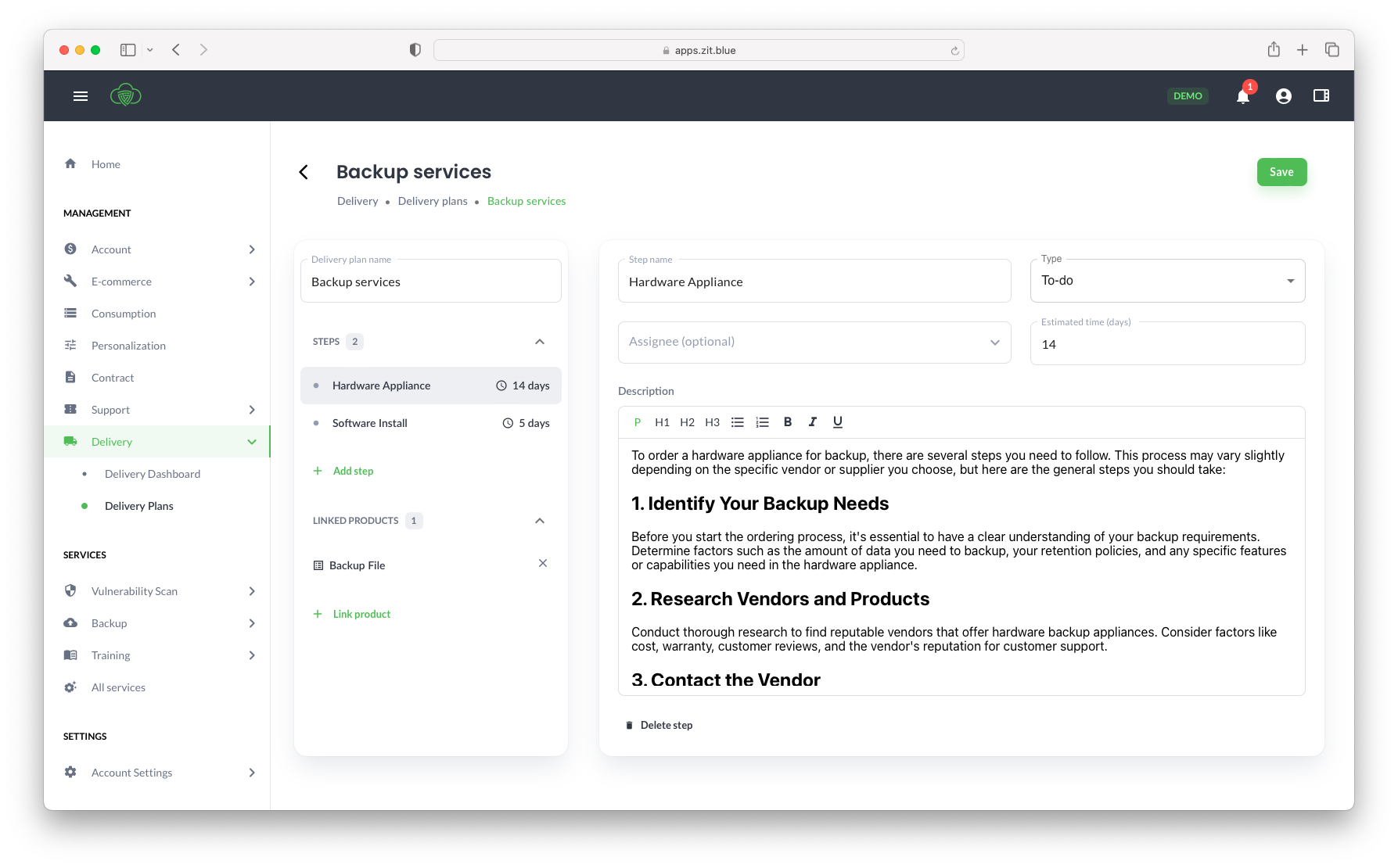Click the Home house icon

click(x=70, y=163)
